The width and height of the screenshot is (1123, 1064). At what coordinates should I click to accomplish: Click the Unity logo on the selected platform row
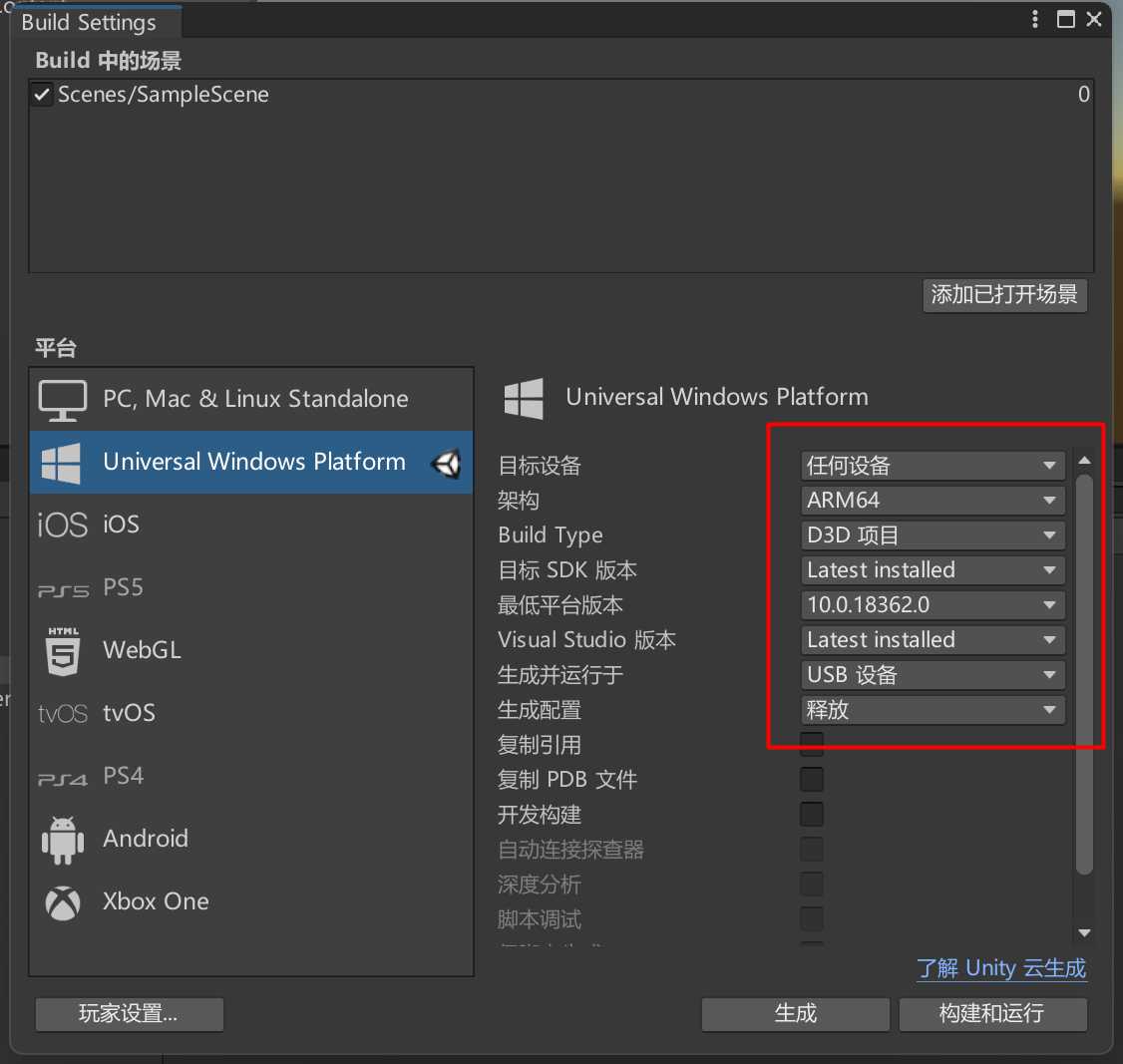click(446, 464)
